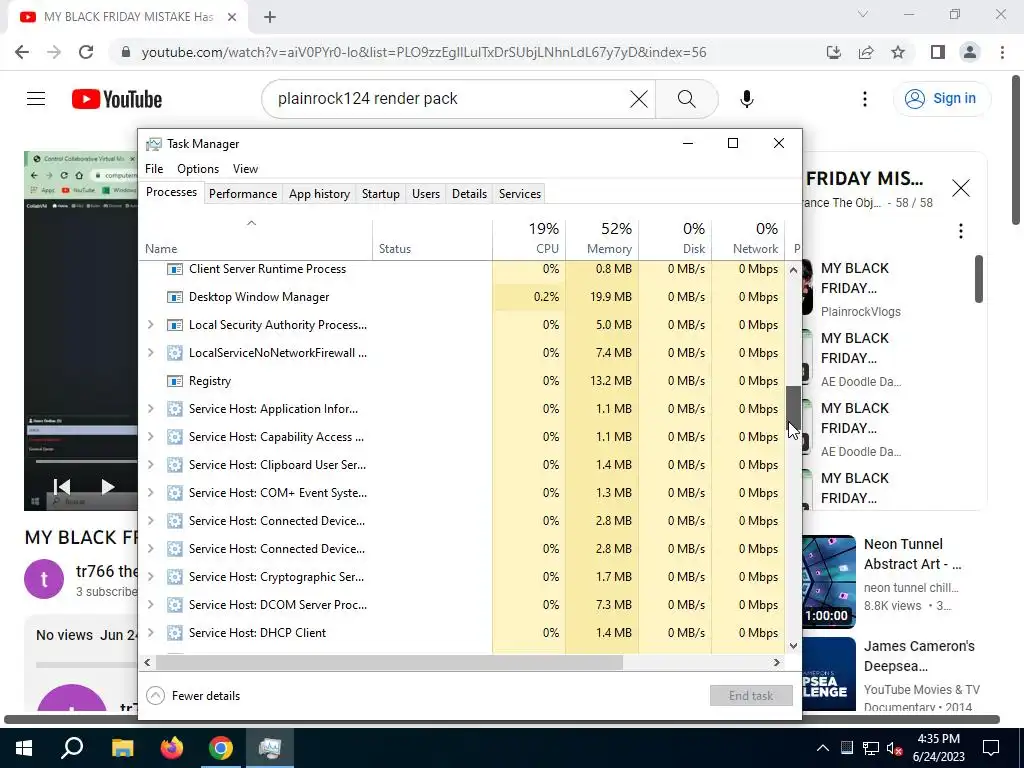Show hidden system tray icons

pos(823,748)
